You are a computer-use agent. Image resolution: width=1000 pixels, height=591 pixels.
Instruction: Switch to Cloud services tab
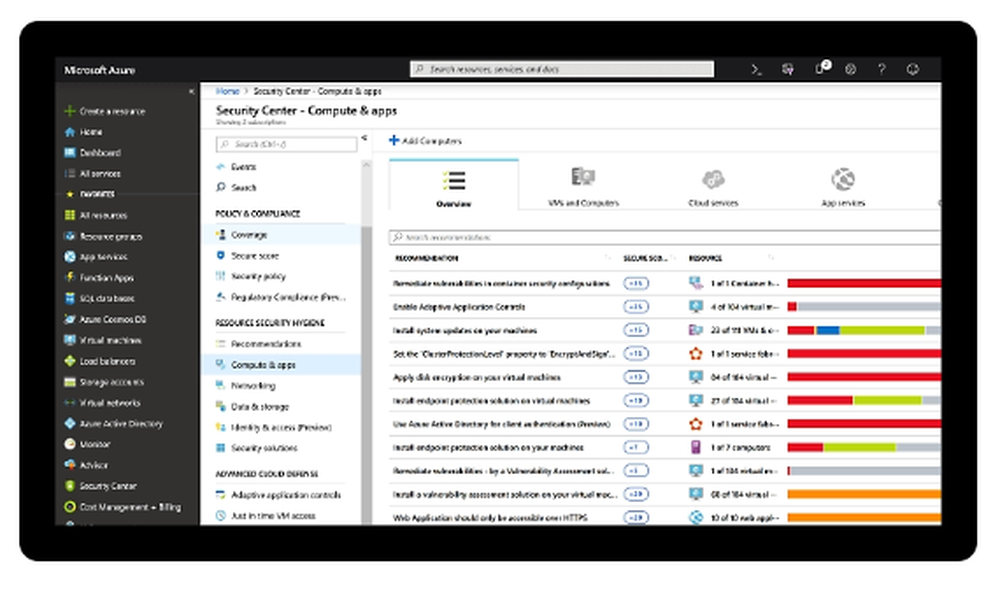(713, 186)
